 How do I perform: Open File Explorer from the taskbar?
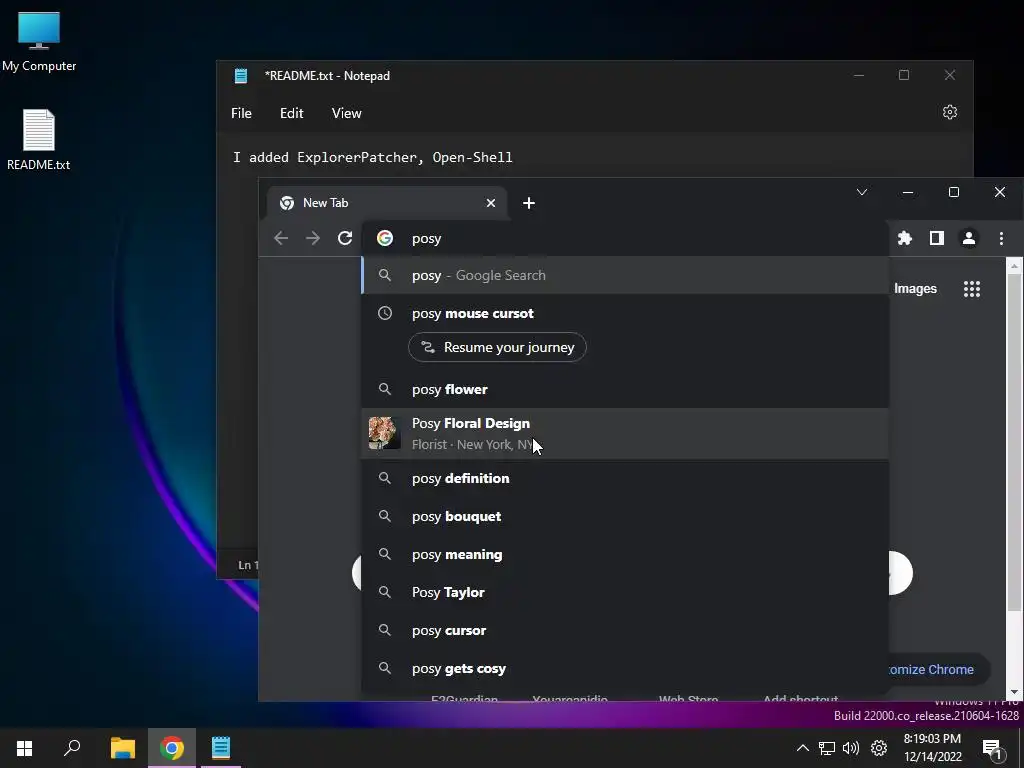123,748
